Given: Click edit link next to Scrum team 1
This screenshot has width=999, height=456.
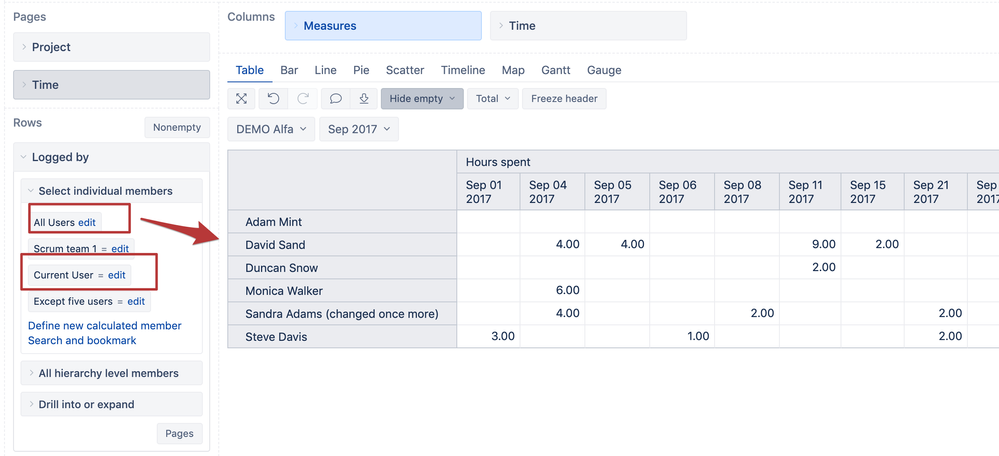Looking at the screenshot, I should click(x=120, y=250).
